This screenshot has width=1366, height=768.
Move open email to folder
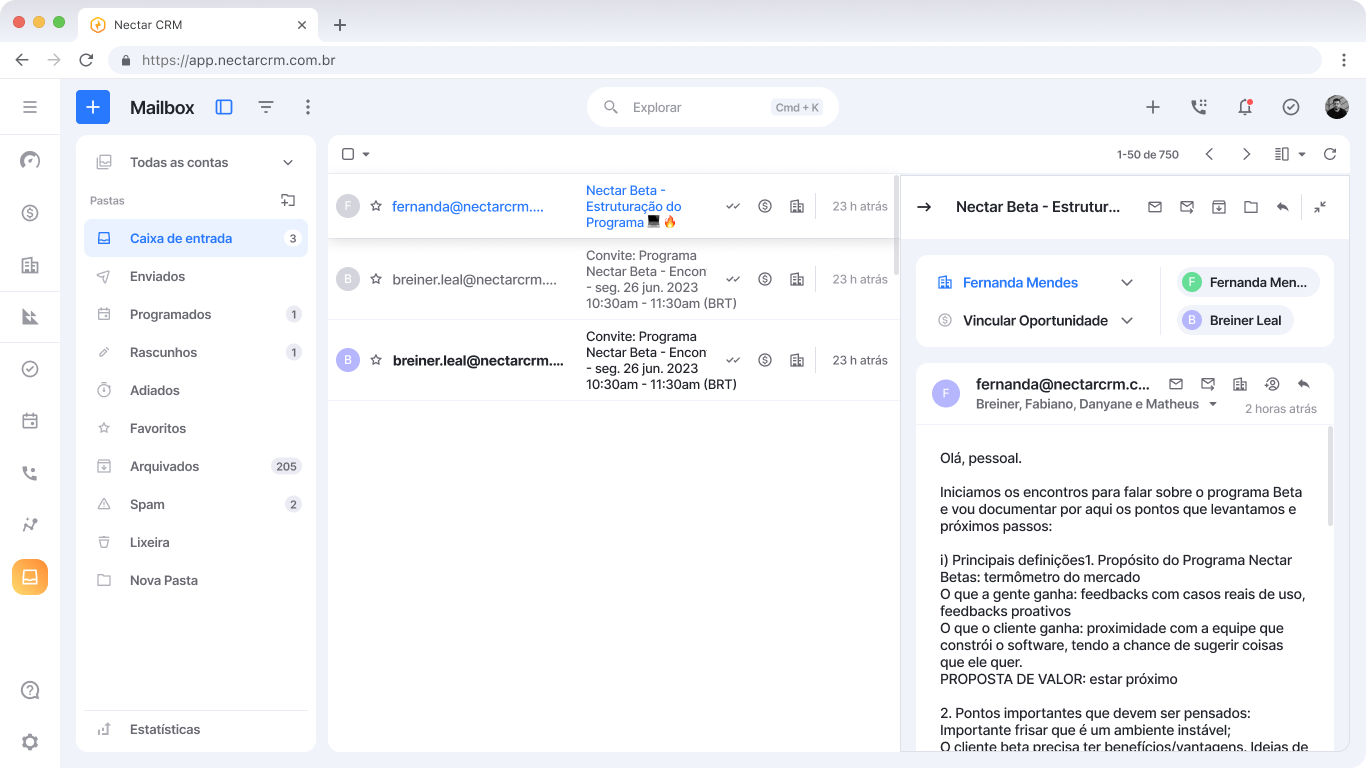[x=1251, y=207]
